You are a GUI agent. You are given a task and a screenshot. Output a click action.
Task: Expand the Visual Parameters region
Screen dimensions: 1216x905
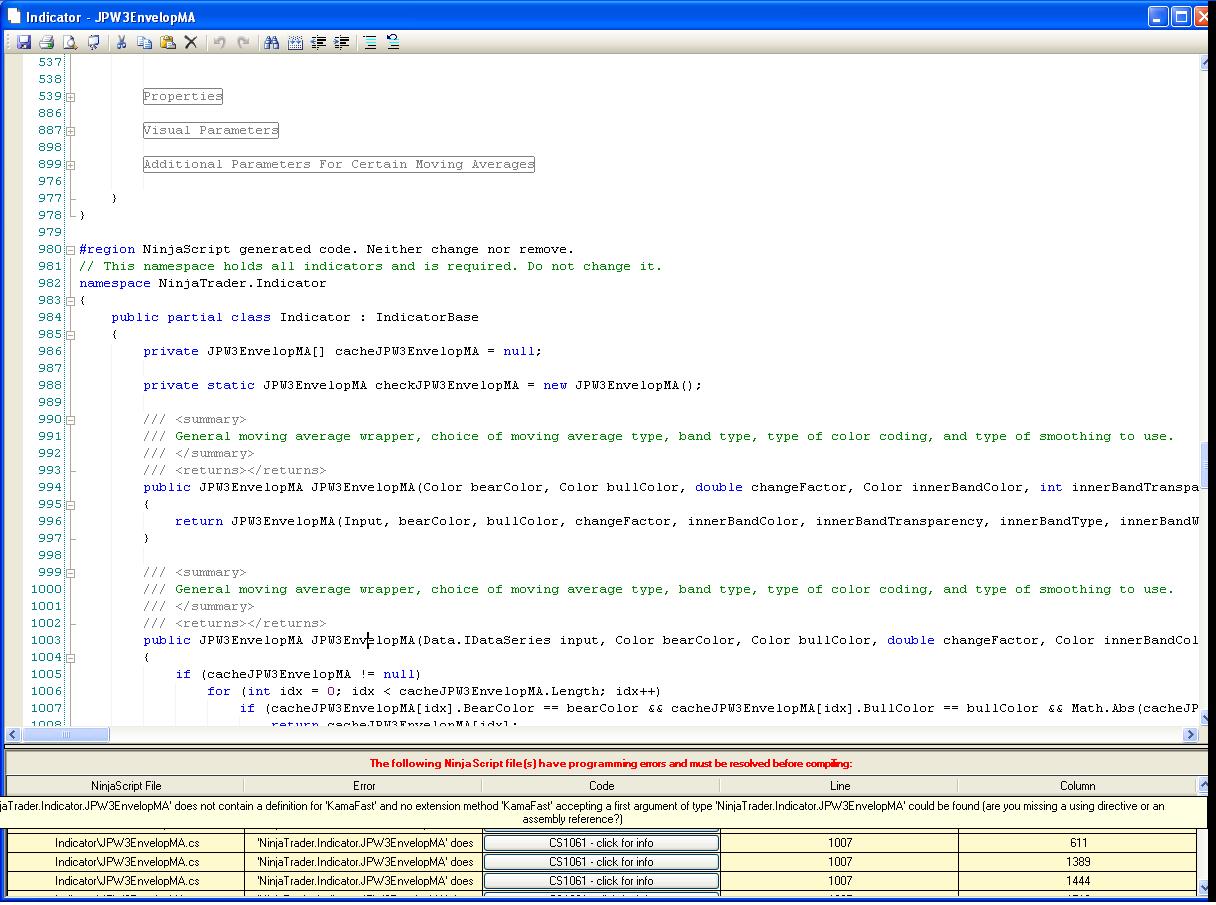tap(71, 131)
